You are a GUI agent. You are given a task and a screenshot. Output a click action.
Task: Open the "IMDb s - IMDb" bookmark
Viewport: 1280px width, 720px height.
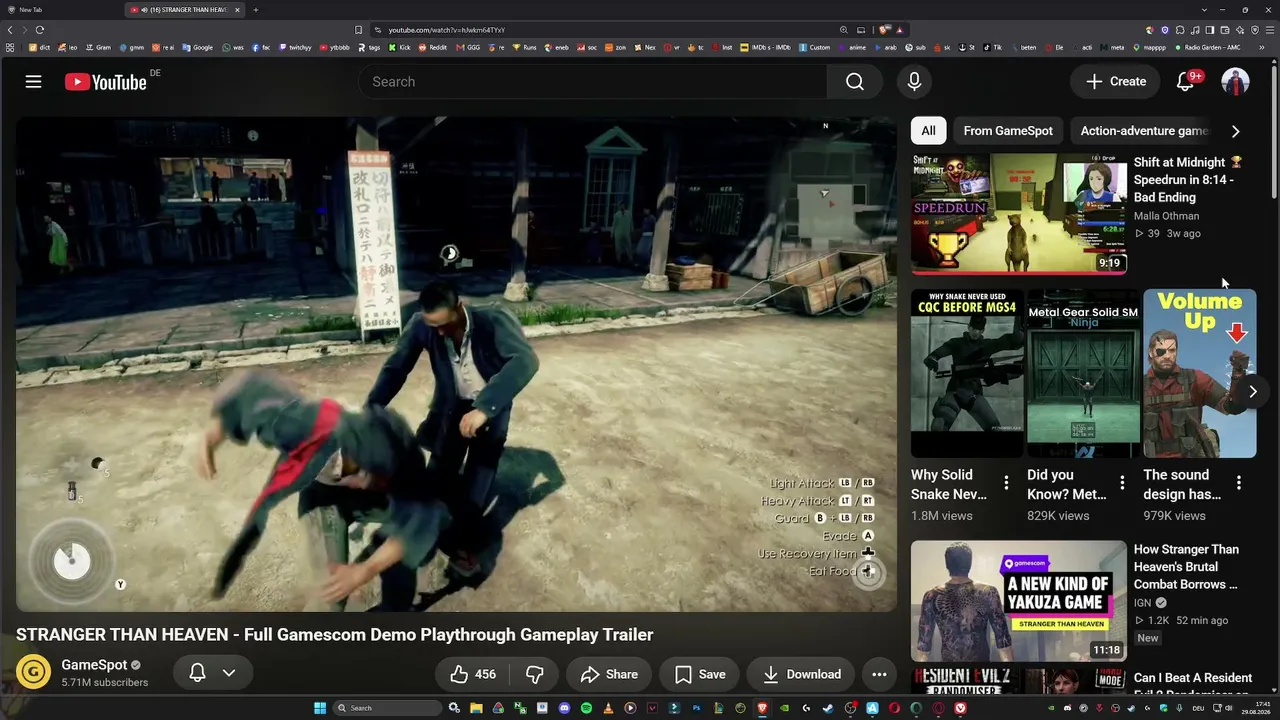[764, 47]
